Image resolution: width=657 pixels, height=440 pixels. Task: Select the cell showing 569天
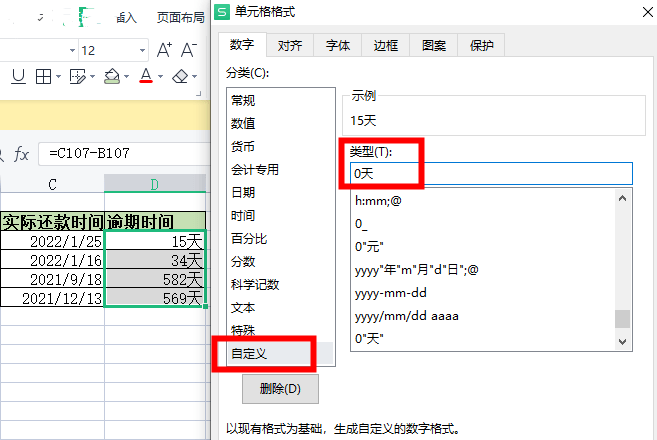point(155,298)
